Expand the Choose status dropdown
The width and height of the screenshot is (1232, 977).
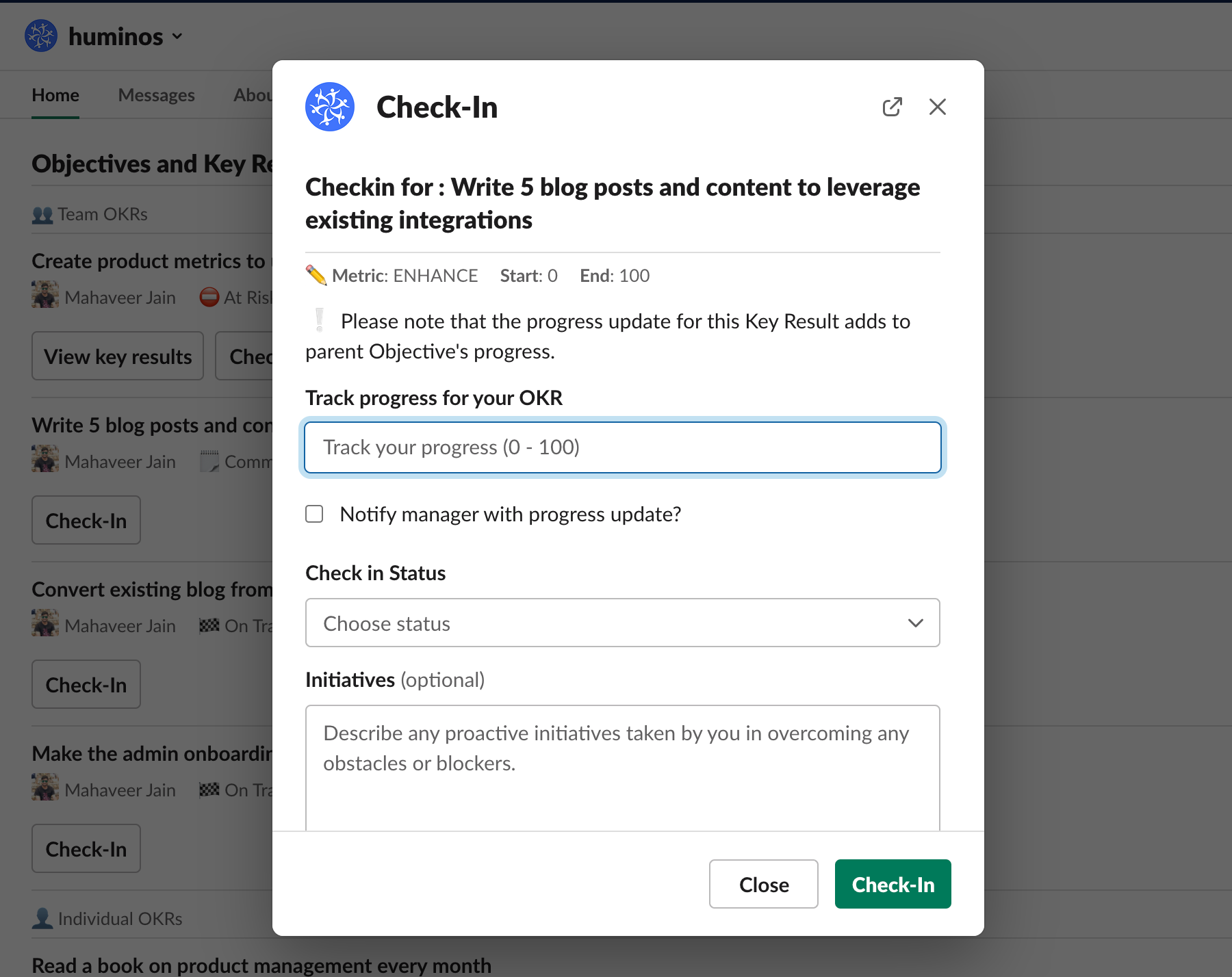[623, 623]
